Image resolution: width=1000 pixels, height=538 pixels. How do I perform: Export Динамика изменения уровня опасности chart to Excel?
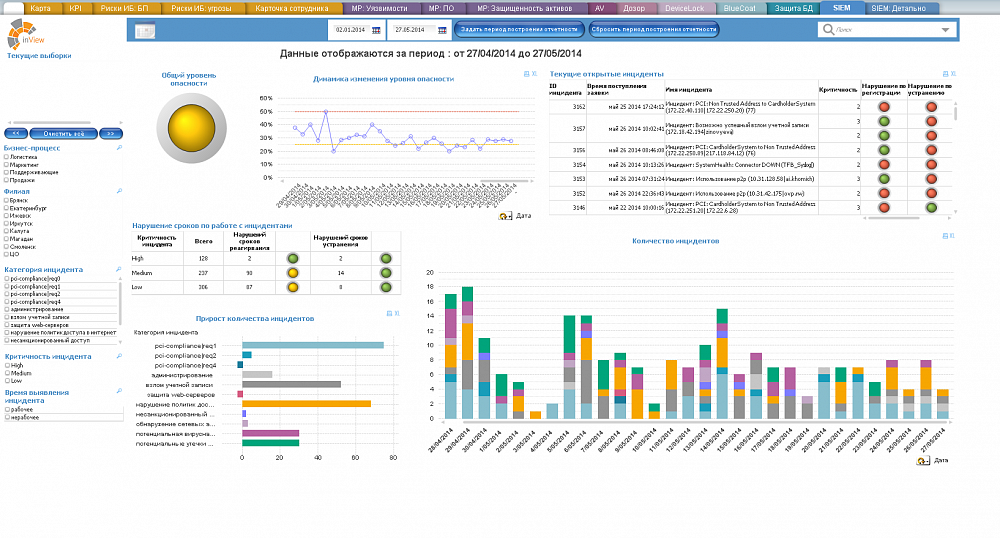[x=534, y=74]
